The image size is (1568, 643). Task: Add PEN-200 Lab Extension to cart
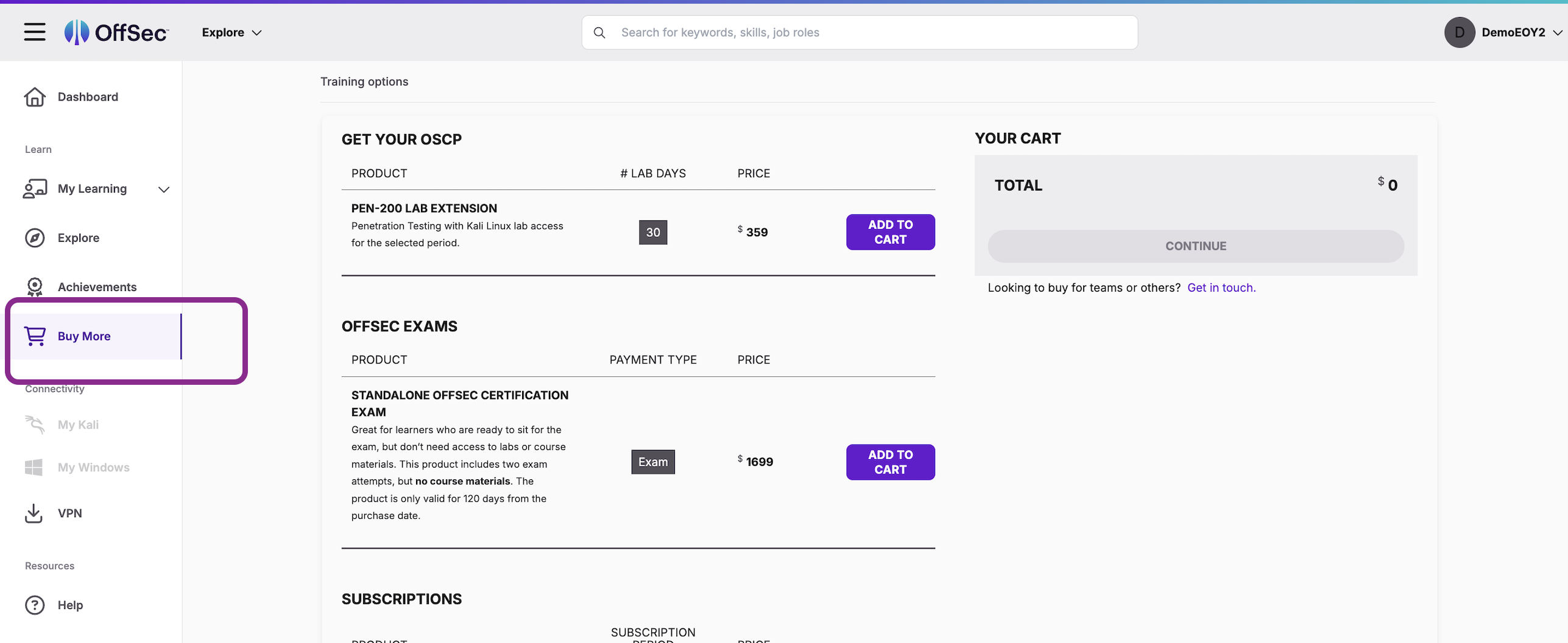coord(890,232)
